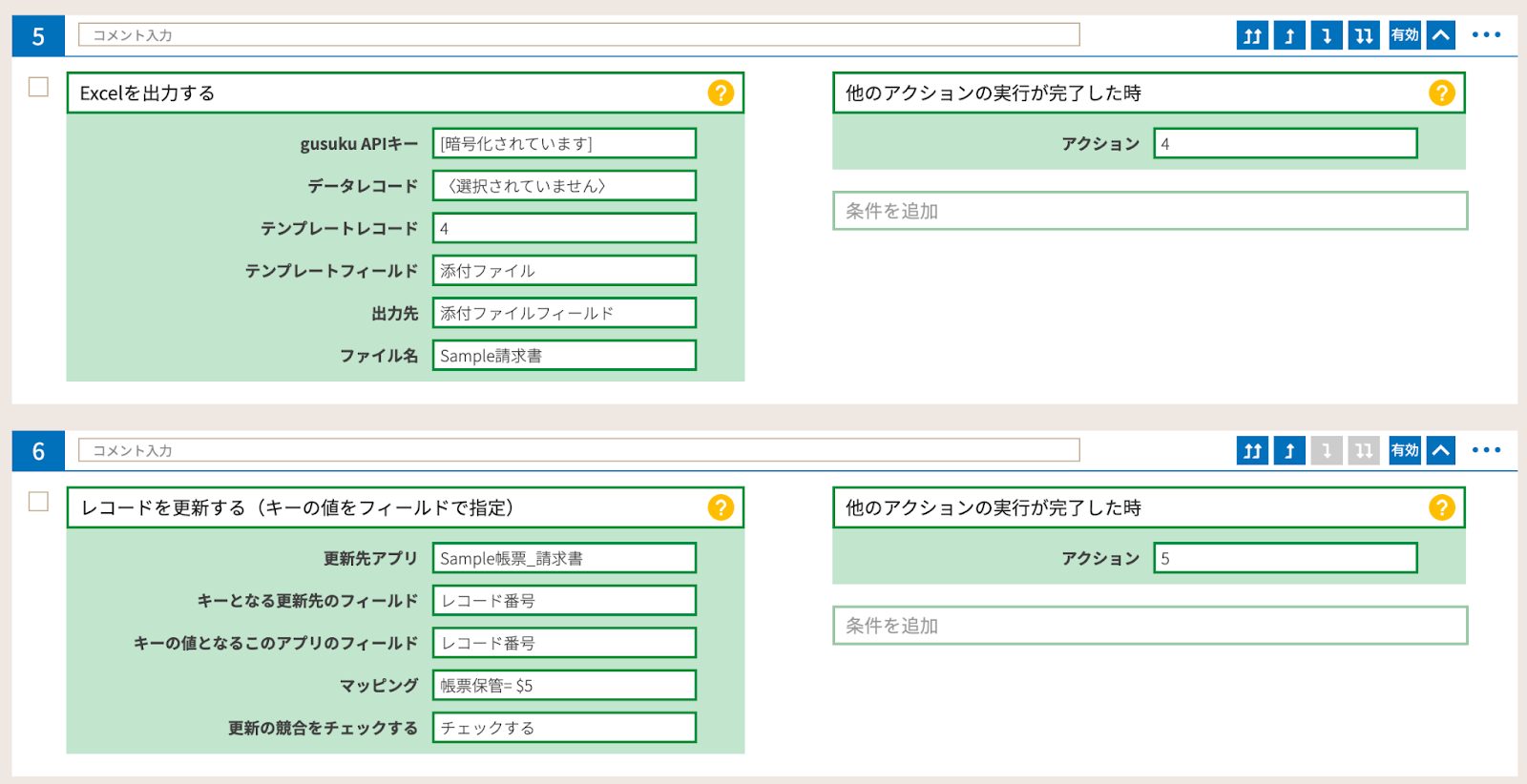Move row 5 down one position
Screen dimensions: 1527x784
pyautogui.click(x=1327, y=35)
